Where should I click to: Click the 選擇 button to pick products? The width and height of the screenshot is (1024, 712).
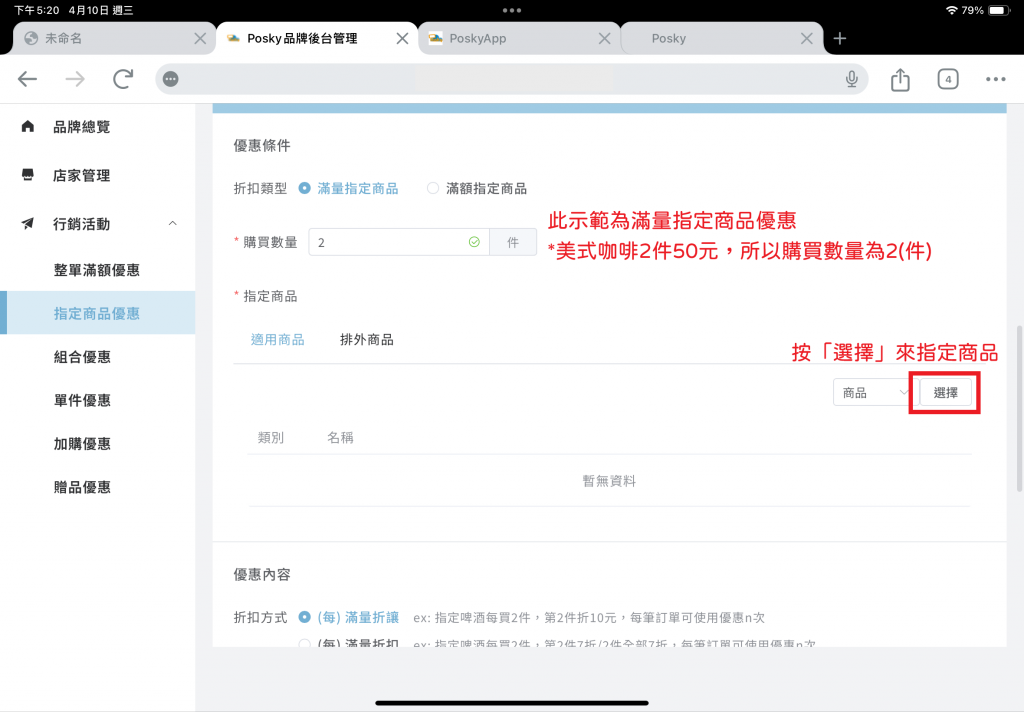click(945, 393)
